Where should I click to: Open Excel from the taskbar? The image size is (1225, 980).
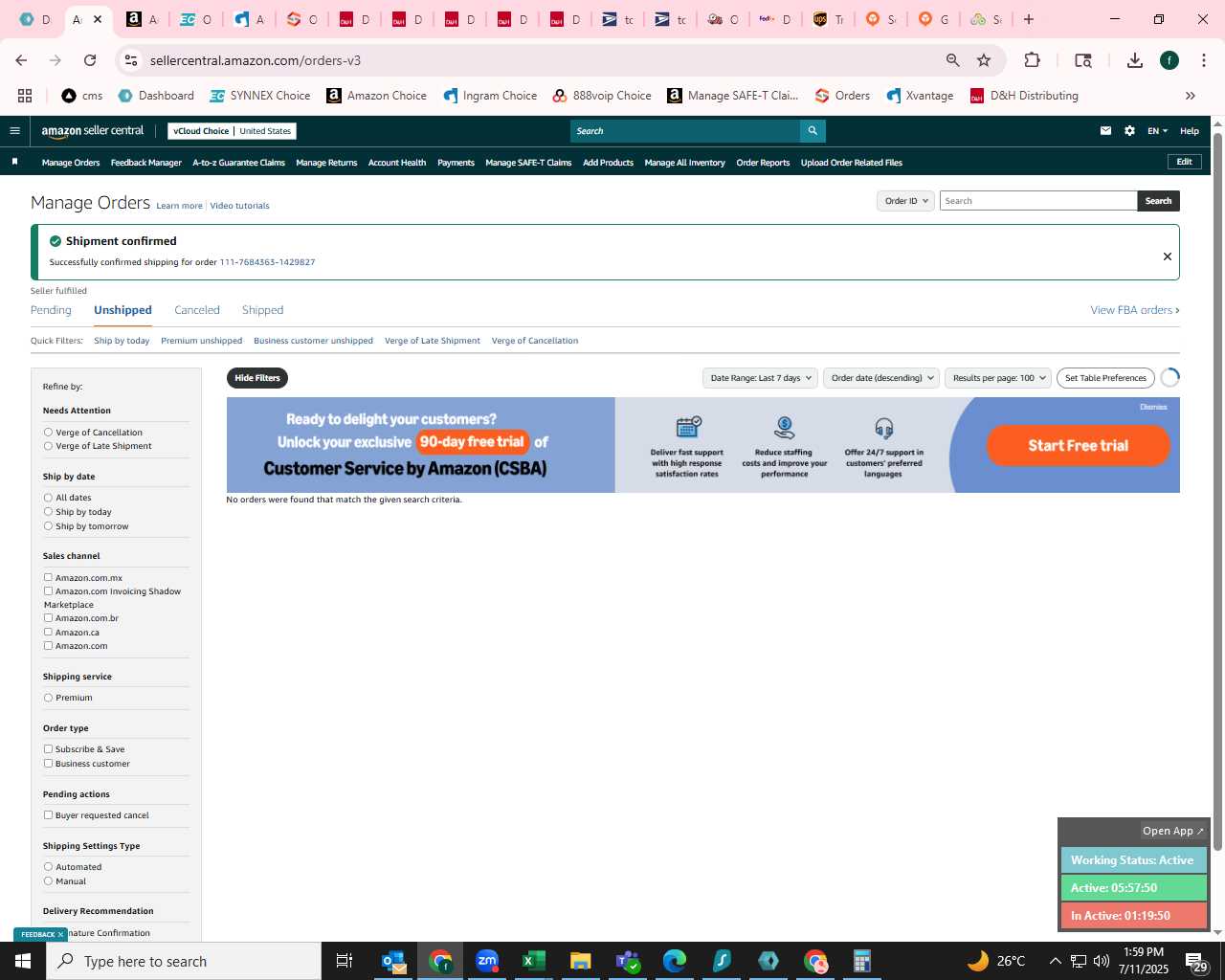pos(534,961)
